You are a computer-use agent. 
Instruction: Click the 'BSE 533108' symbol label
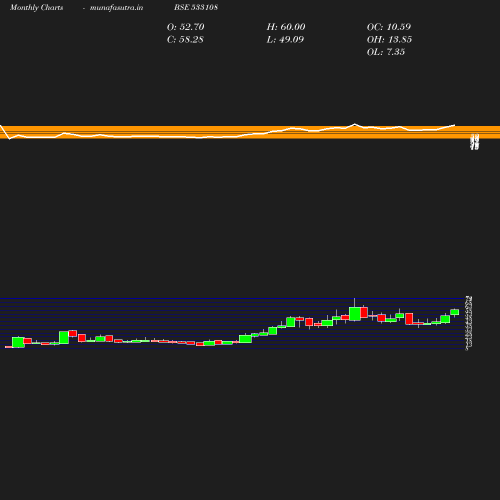click(x=196, y=7)
